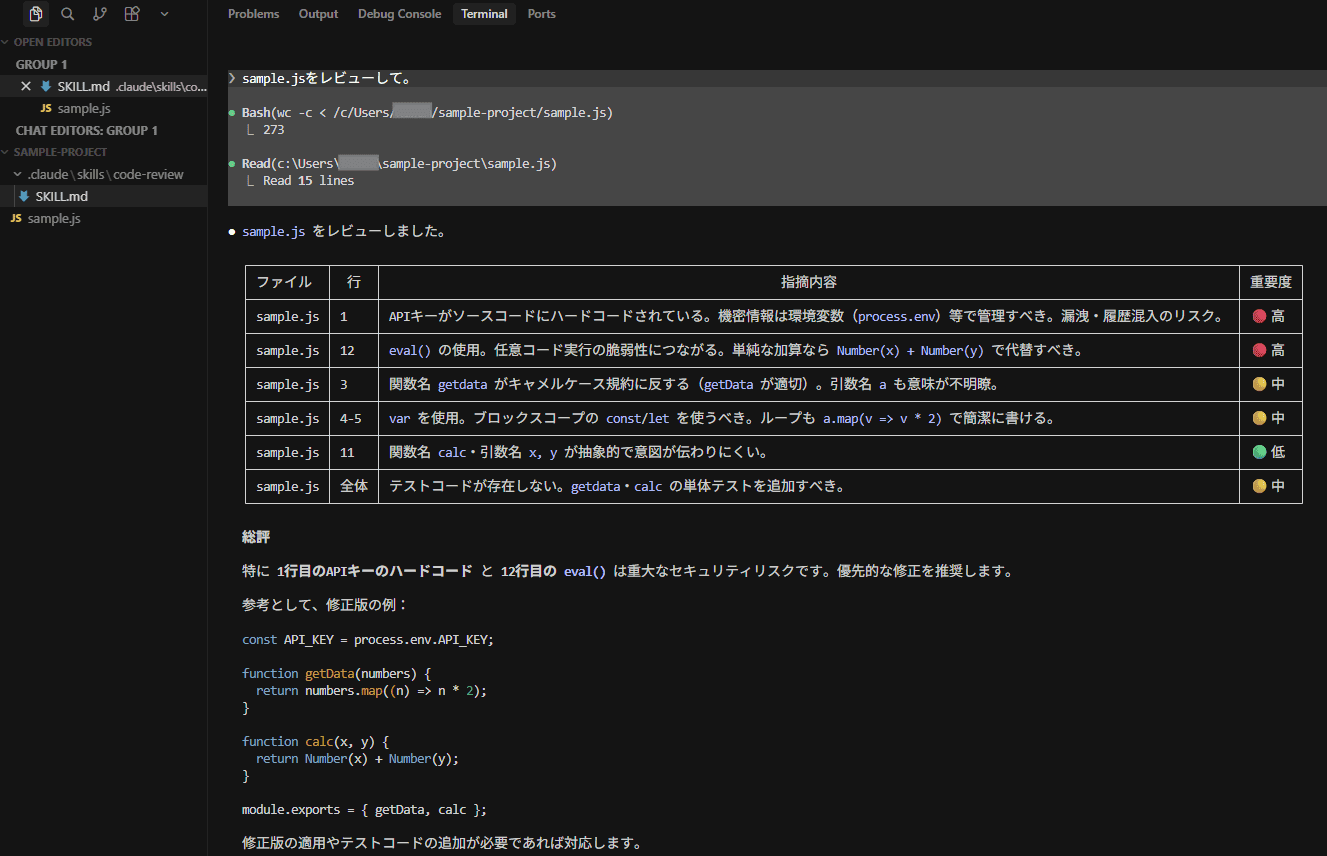Click the '273' output line
Screen dimensions: 1327x856
273,130
